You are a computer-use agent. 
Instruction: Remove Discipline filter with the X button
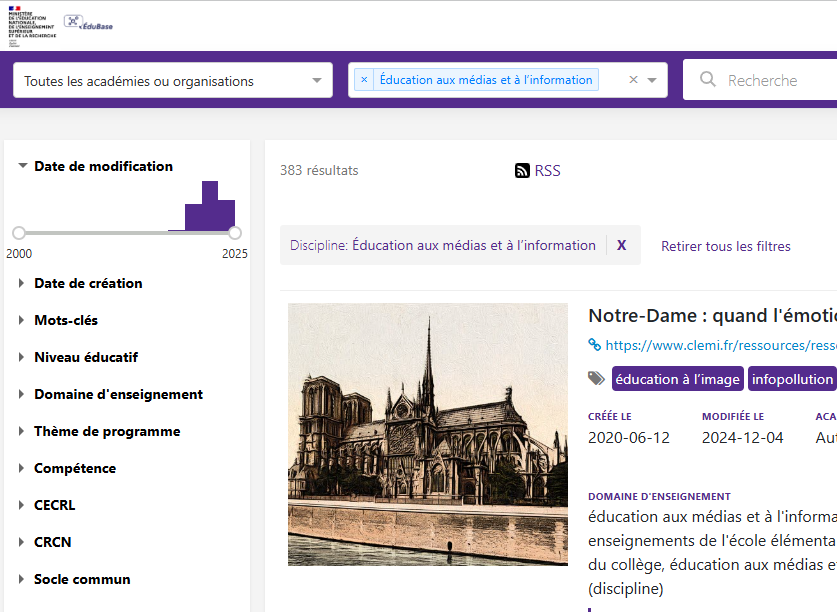tap(621, 245)
